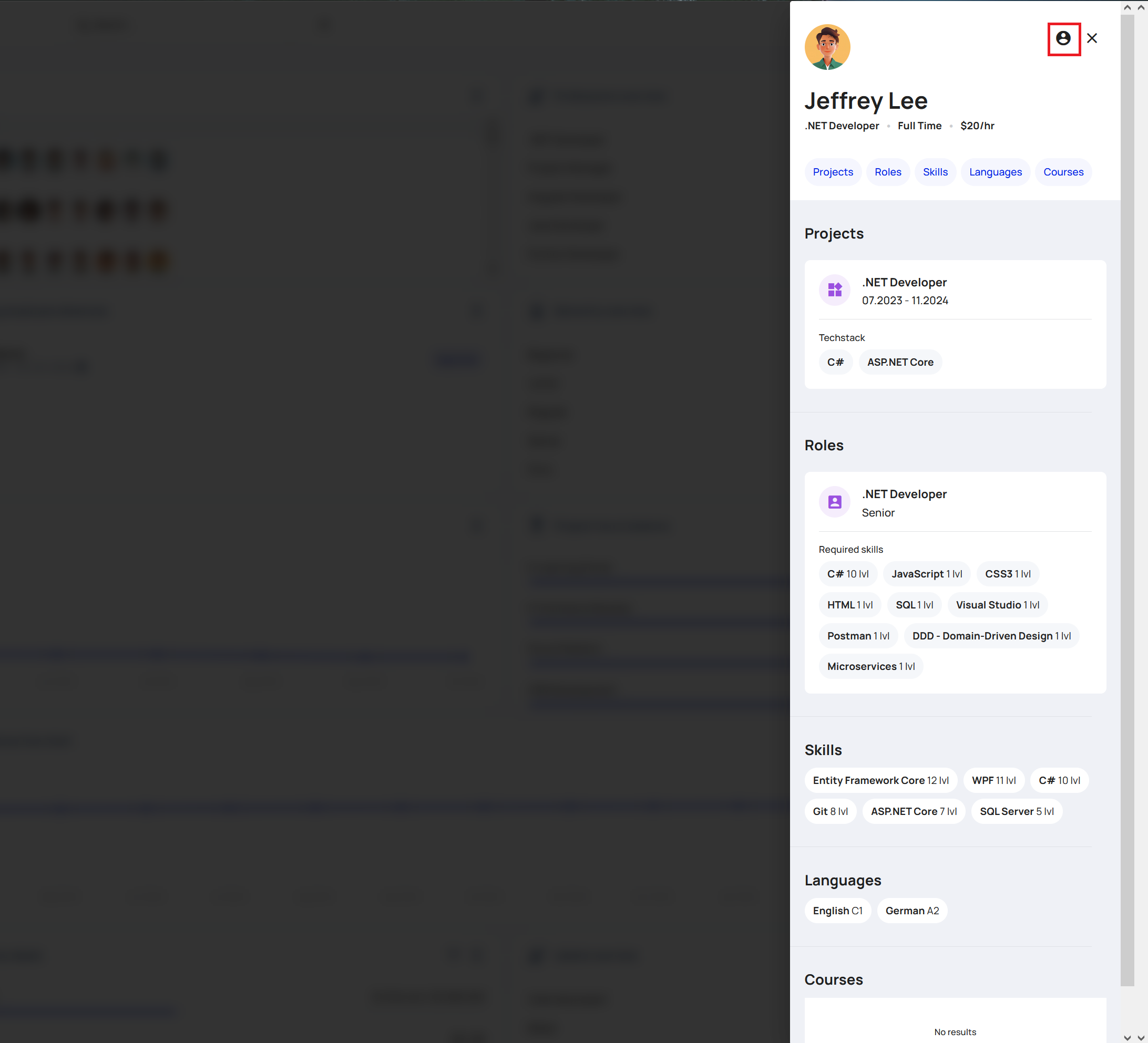Jump to the Roles section tab
This screenshot has width=1148, height=1043.
(x=888, y=172)
